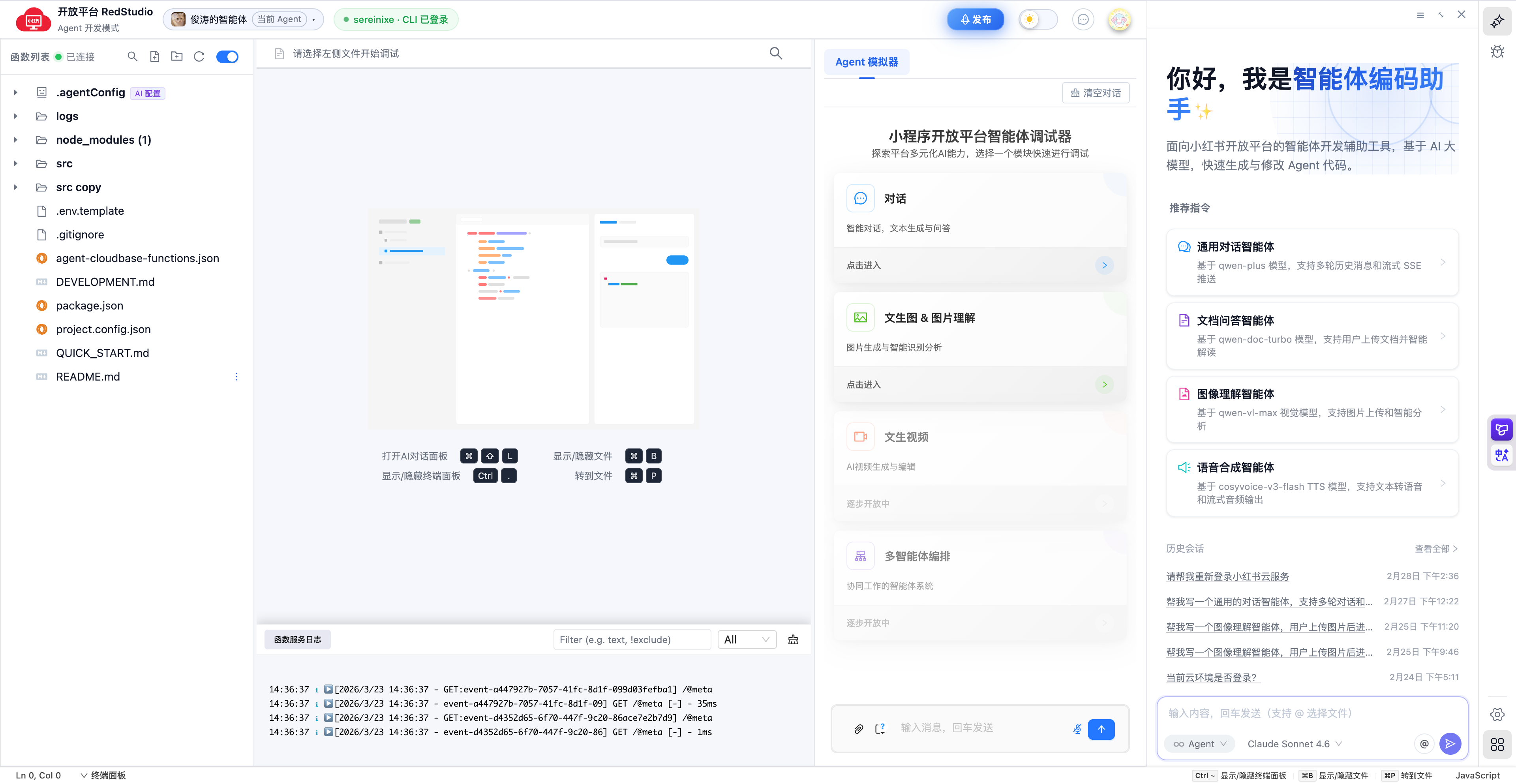Refresh the function list
Image resolution: width=1516 pixels, height=784 pixels.
pyautogui.click(x=199, y=56)
